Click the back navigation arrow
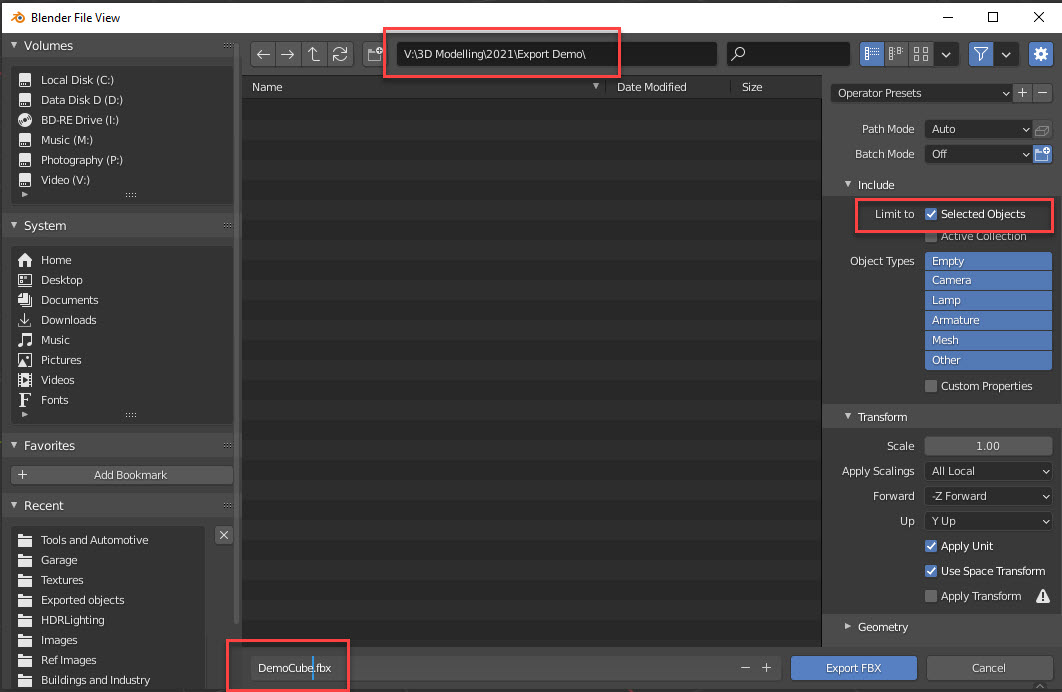The width and height of the screenshot is (1062, 692). 262,54
